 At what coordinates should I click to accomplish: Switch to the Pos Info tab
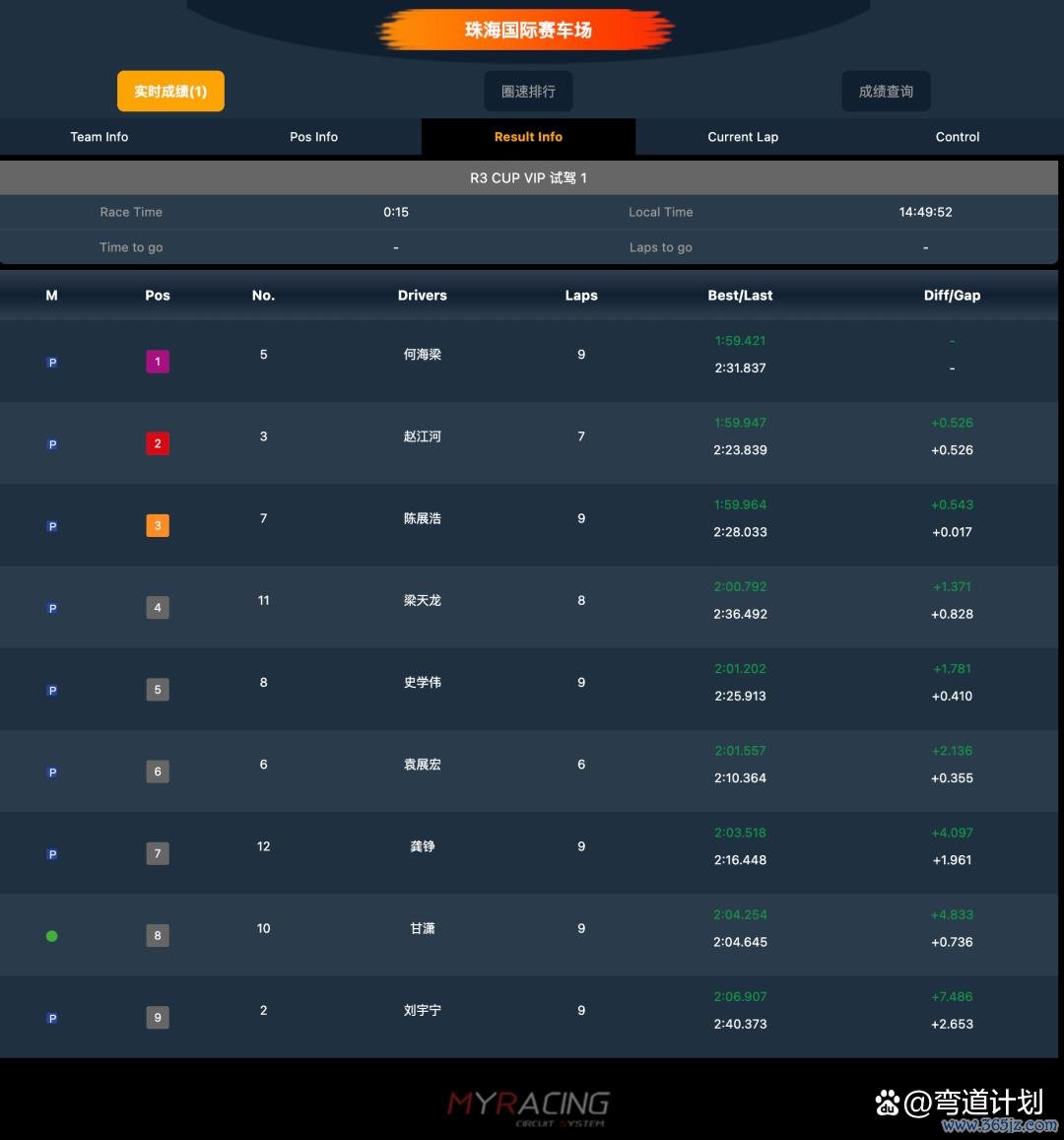pos(314,137)
